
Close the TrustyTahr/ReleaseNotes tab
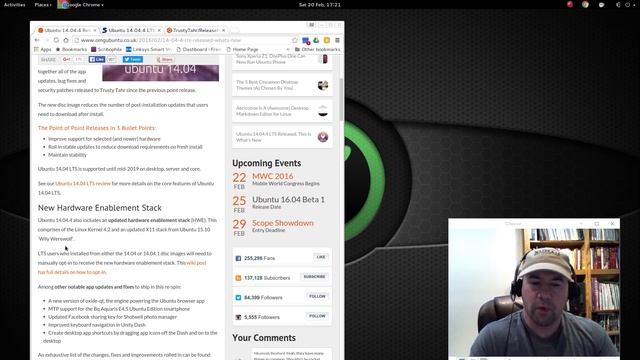[x=224, y=30]
